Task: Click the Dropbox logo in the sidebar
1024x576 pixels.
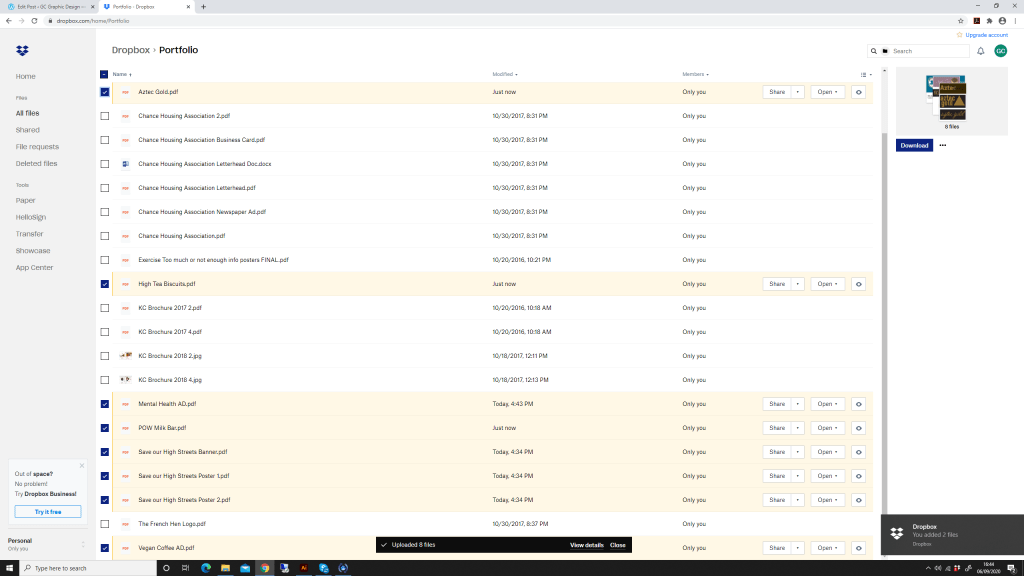Action: pyautogui.click(x=22, y=50)
